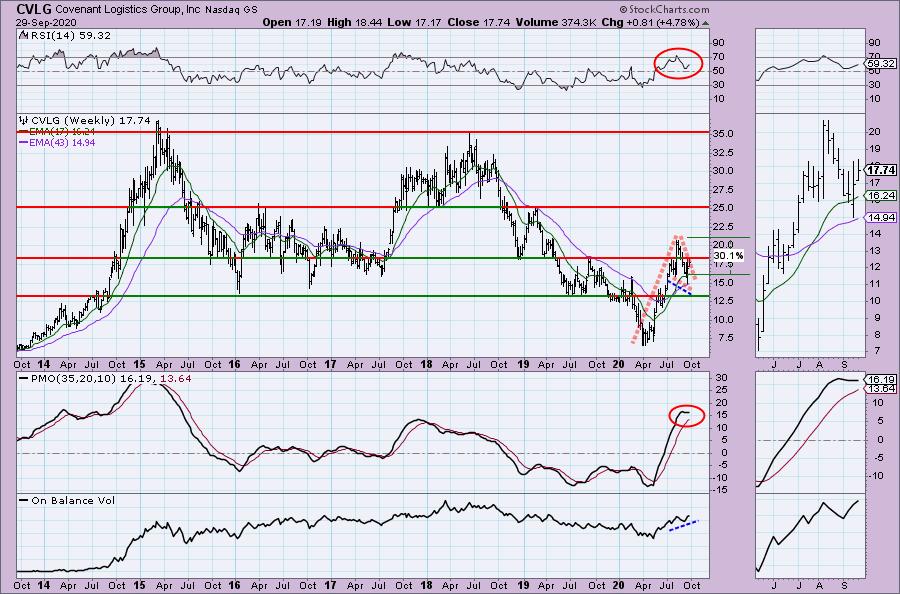The width and height of the screenshot is (900, 594).
Task: Click the Chg +0.81 (+4.78%) value
Action: tap(650, 22)
